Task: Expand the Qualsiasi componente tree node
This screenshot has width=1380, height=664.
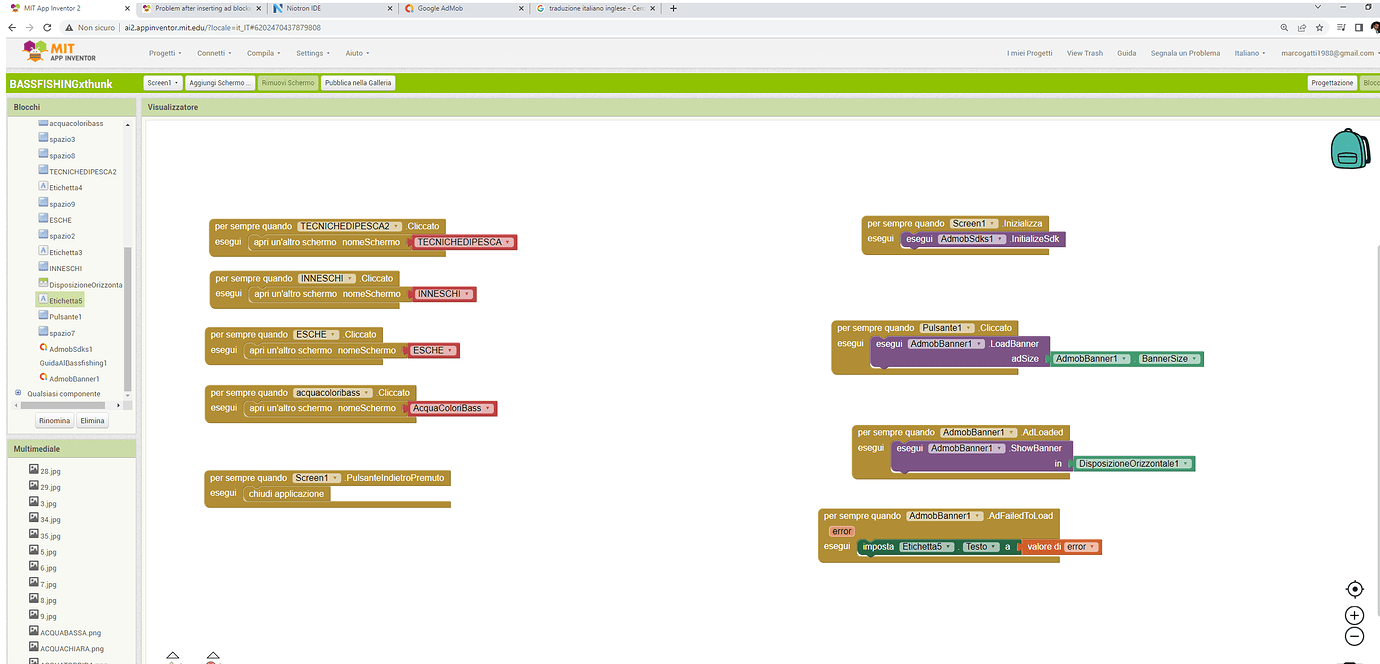Action: [x=17, y=394]
